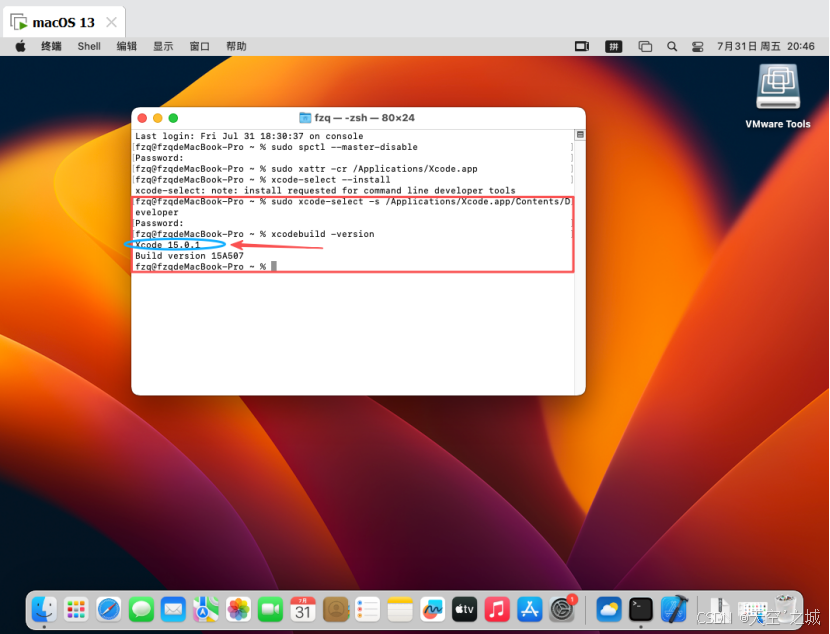Open the Shell menu

89,47
